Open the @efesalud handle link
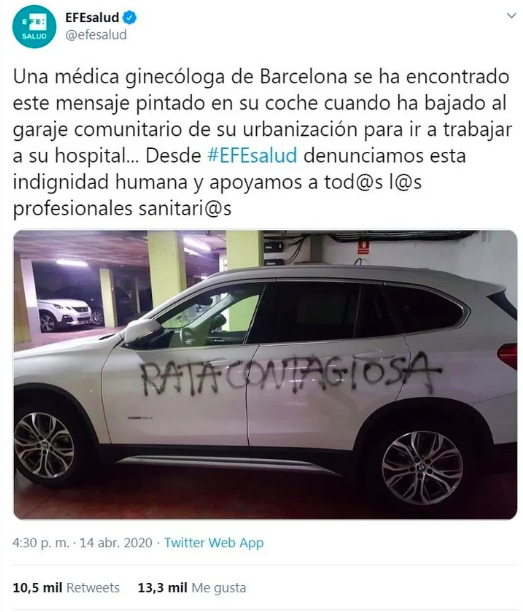Image resolution: width=523 pixels, height=612 pixels. click(96, 35)
